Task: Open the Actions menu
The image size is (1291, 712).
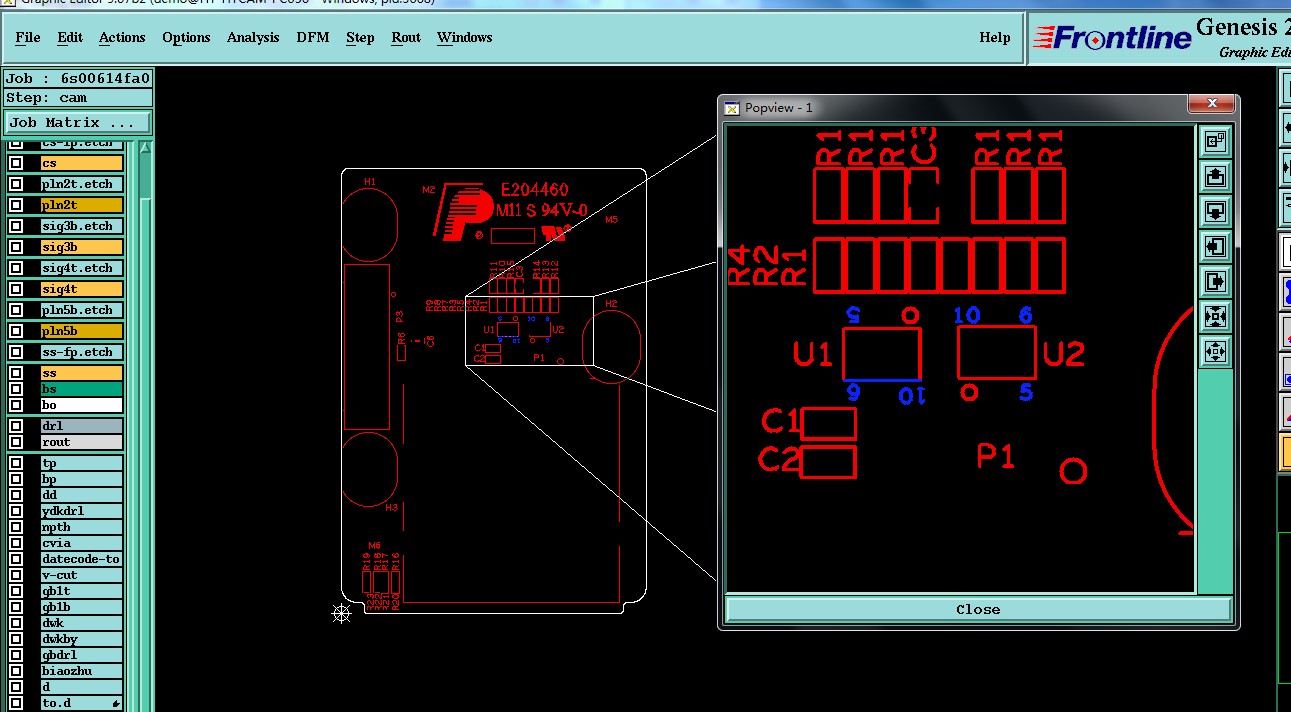Action: 122,37
